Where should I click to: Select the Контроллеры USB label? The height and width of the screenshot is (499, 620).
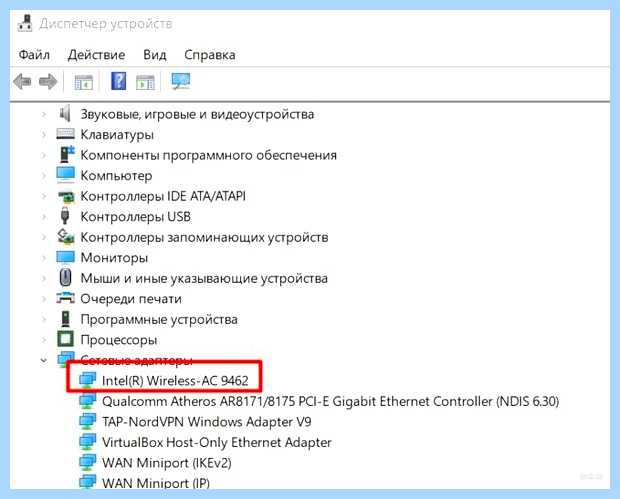click(136, 217)
